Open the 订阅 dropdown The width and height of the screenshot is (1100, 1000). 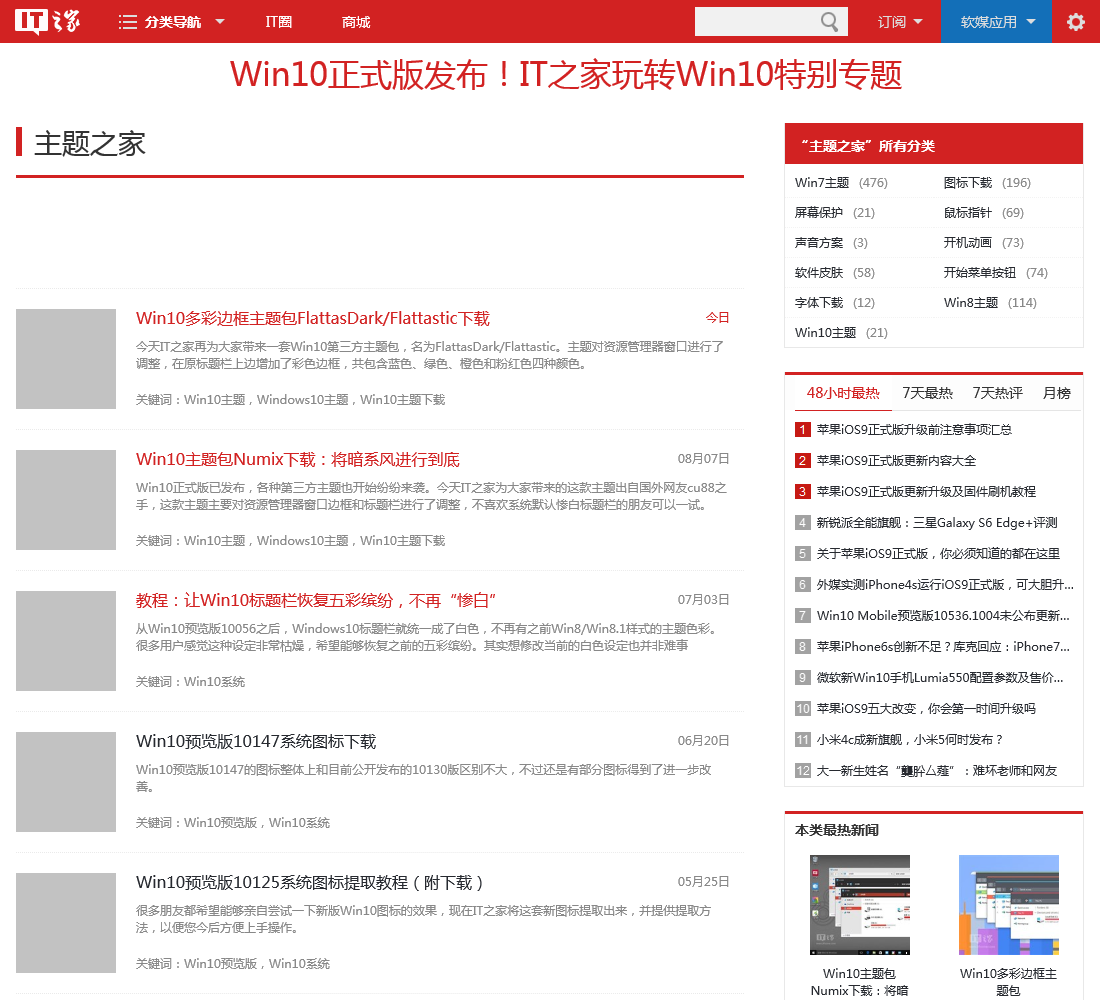[x=899, y=22]
